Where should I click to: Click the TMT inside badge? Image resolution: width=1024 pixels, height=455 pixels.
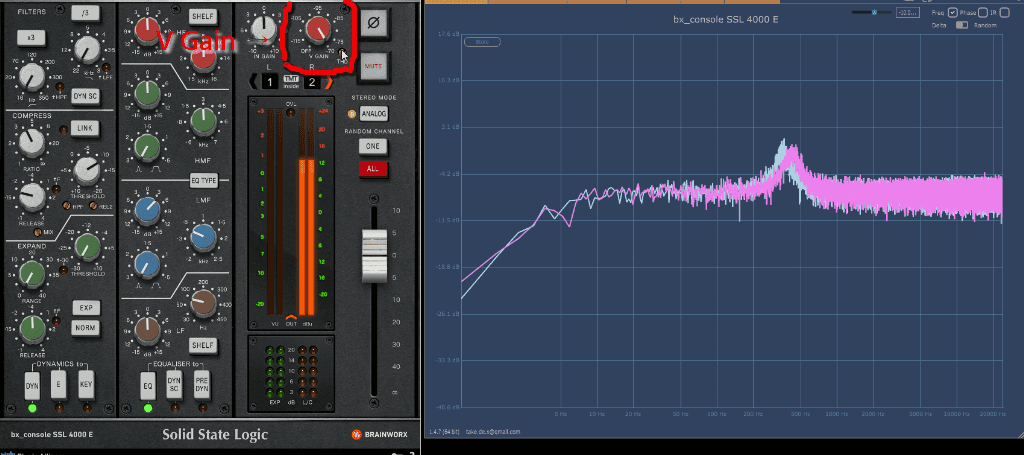(291, 81)
